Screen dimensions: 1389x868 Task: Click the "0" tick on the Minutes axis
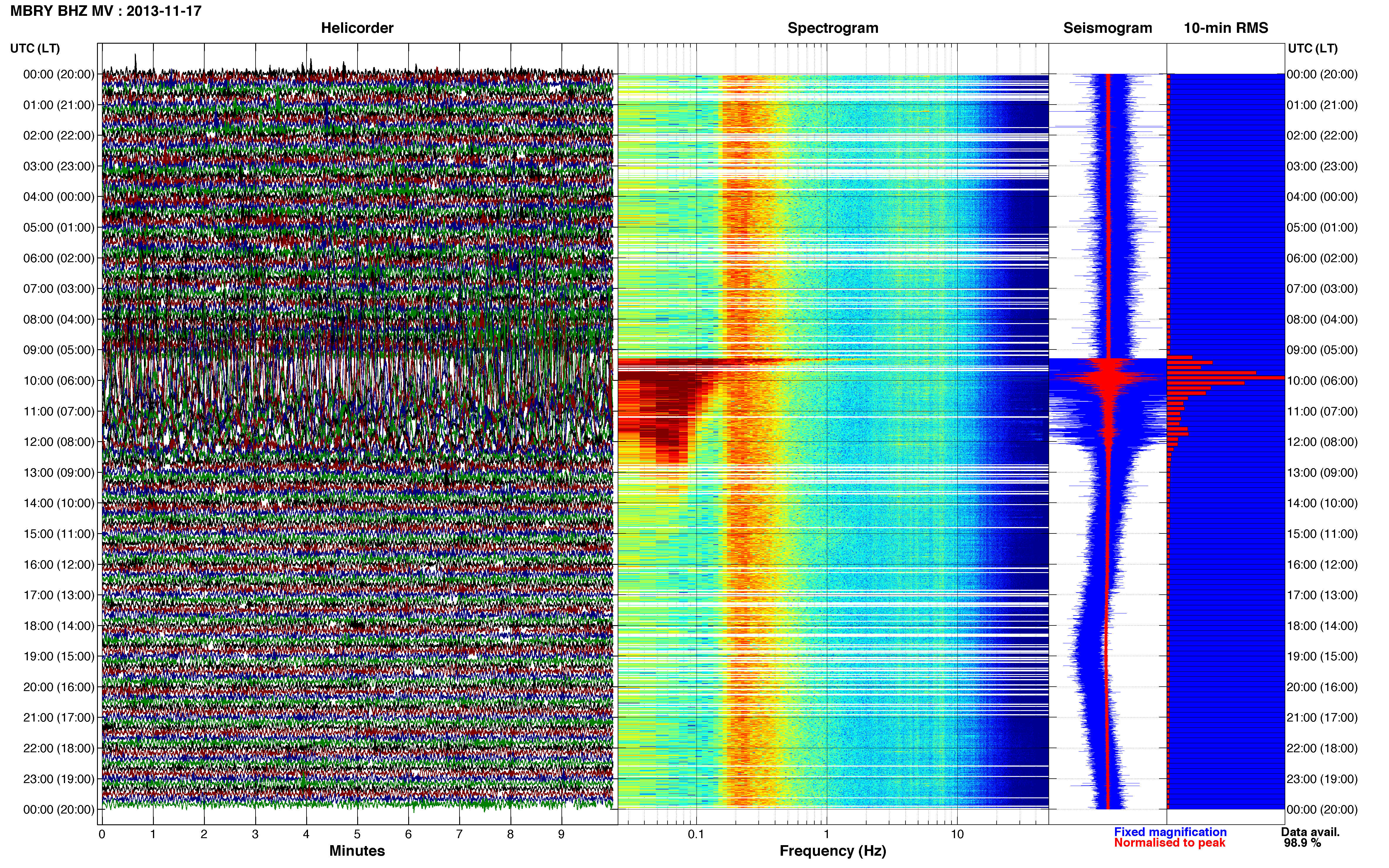(102, 834)
